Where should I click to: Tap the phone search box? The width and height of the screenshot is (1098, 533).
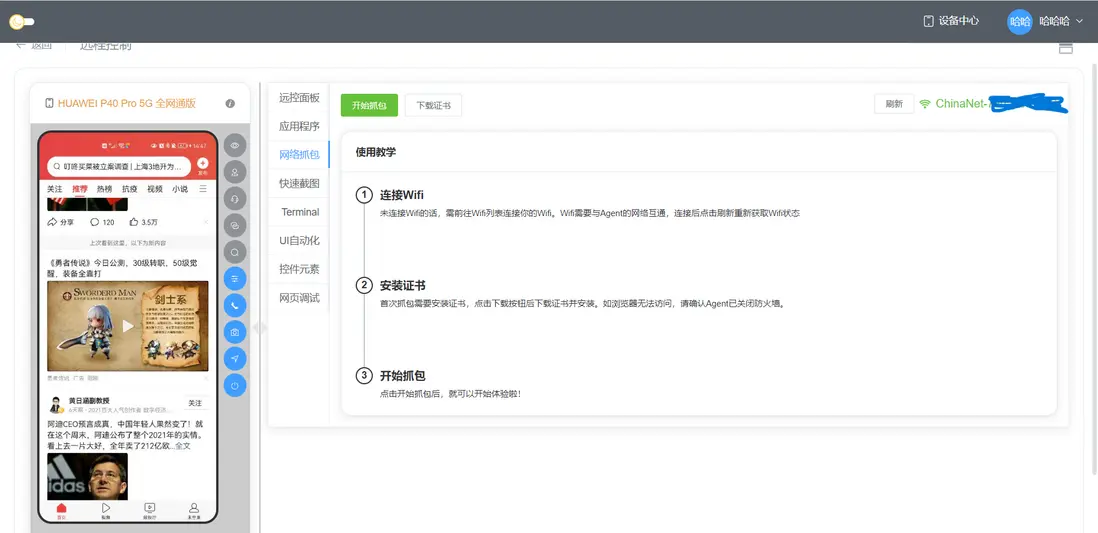[x=119, y=167]
